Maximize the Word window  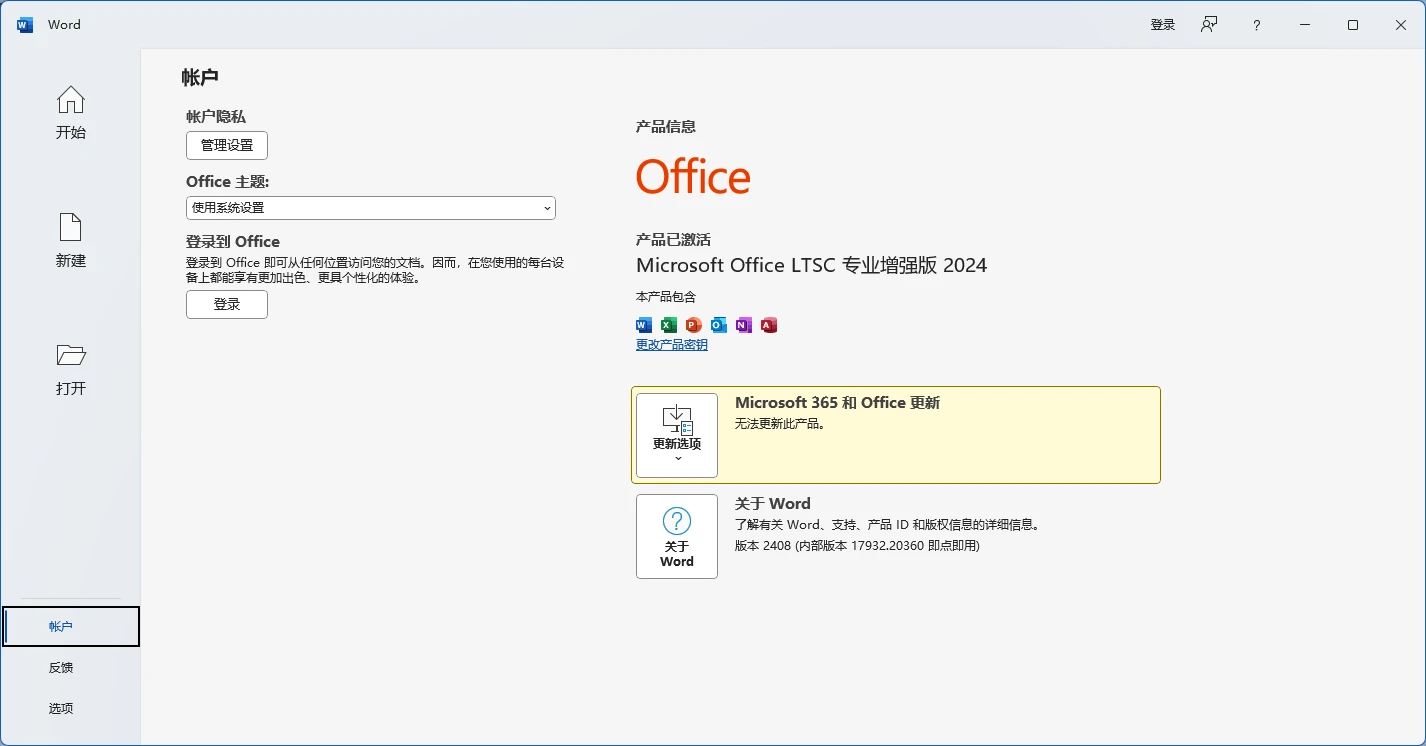(x=1353, y=25)
